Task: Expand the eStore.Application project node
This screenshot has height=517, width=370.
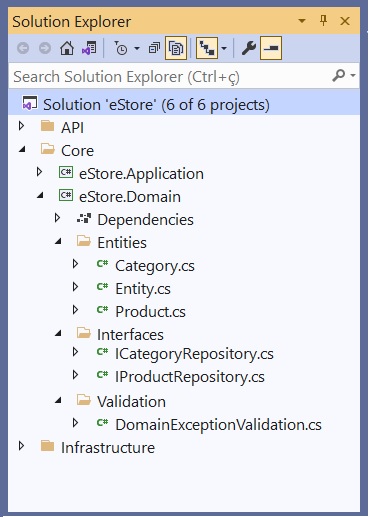Action: (x=39, y=172)
